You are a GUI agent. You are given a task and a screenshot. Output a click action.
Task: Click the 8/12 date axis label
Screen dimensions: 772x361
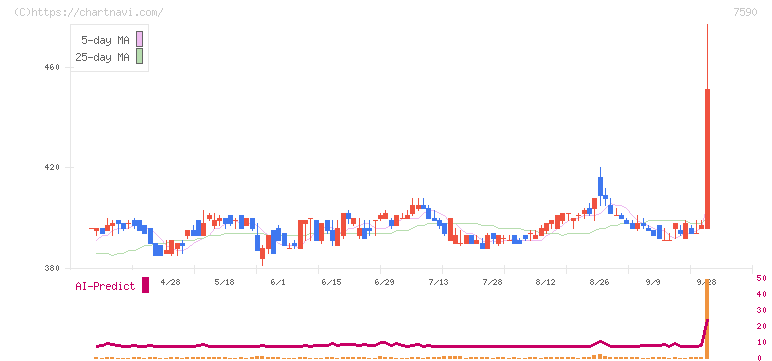point(546,282)
